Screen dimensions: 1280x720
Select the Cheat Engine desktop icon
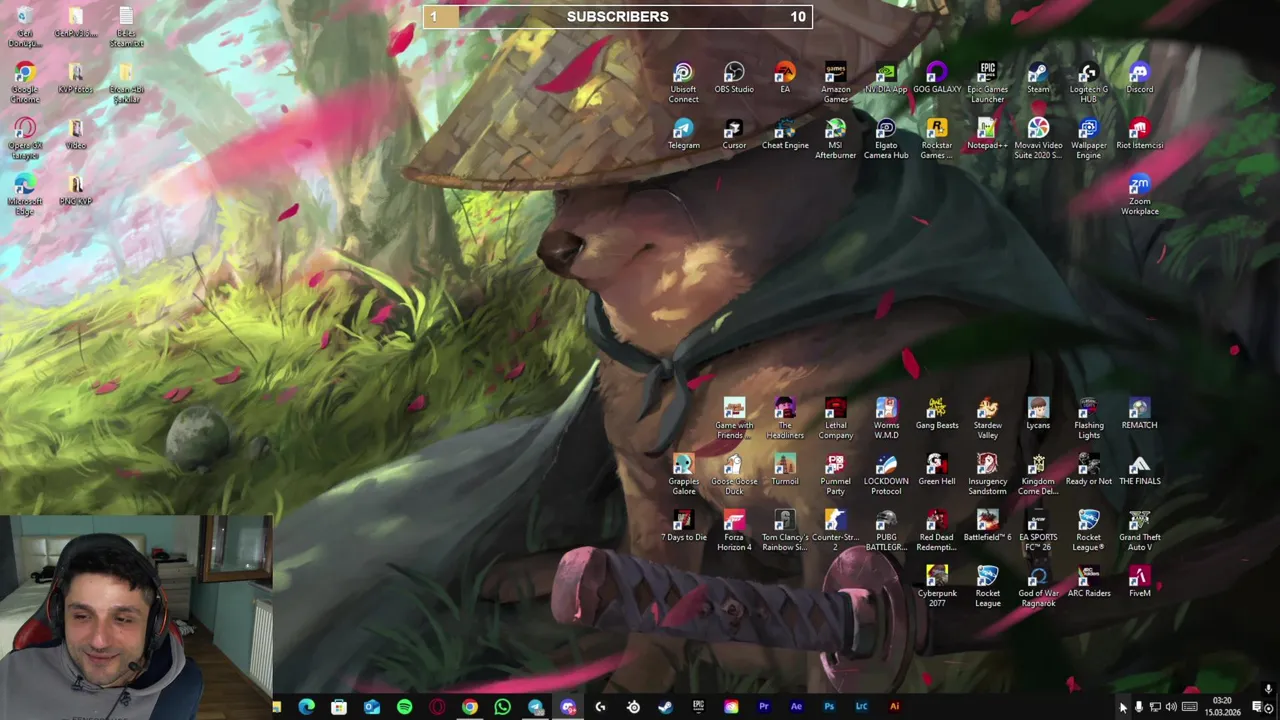point(785,134)
